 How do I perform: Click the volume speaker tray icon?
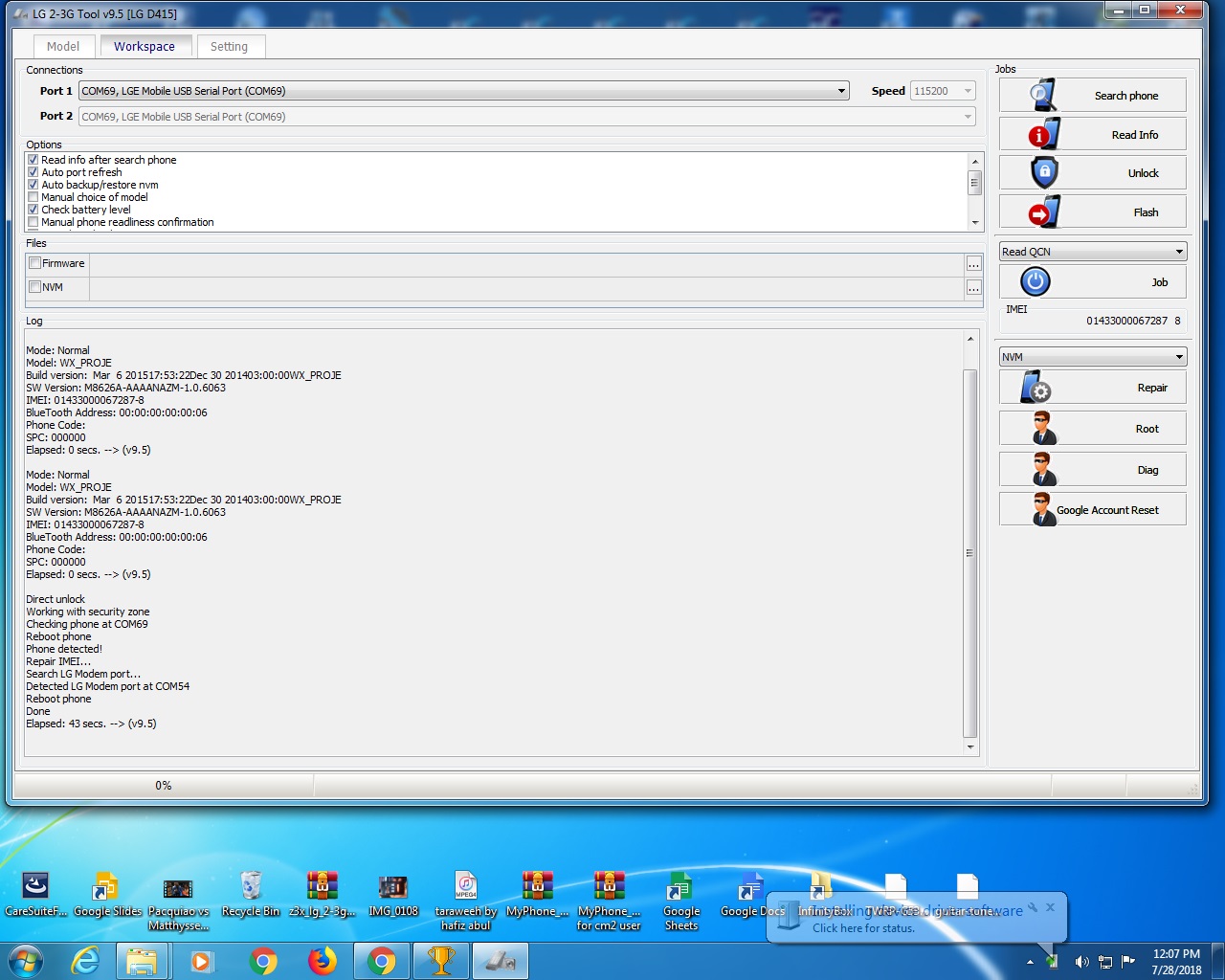[1081, 962]
